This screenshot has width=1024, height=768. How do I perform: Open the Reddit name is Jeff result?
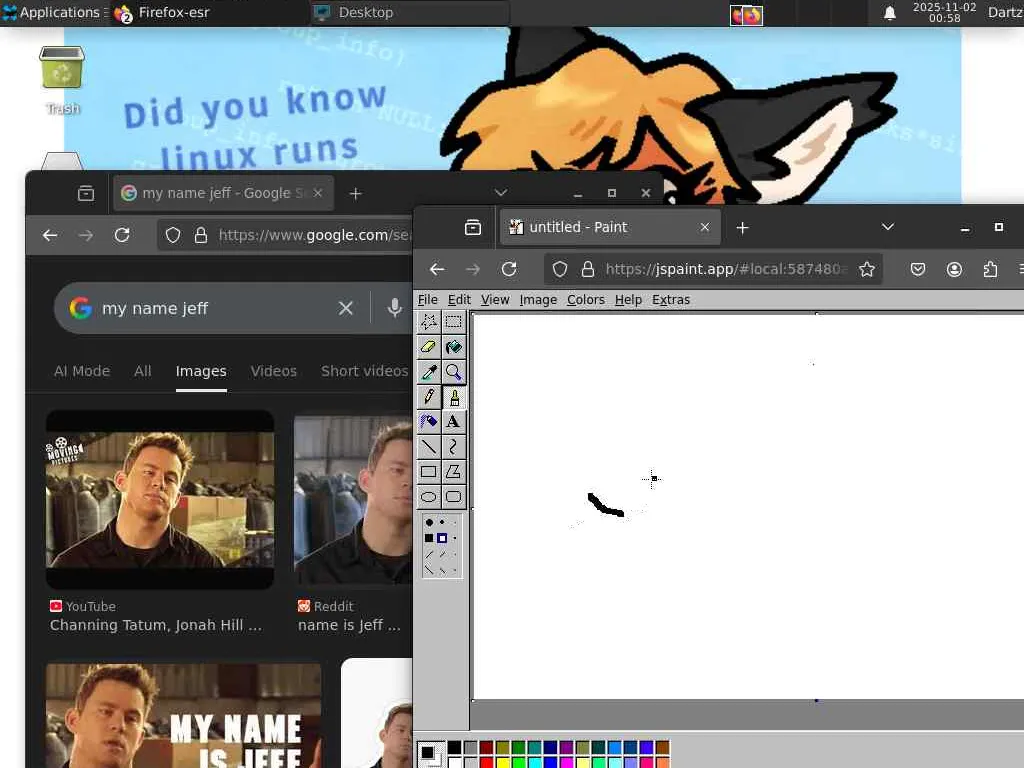click(349, 625)
